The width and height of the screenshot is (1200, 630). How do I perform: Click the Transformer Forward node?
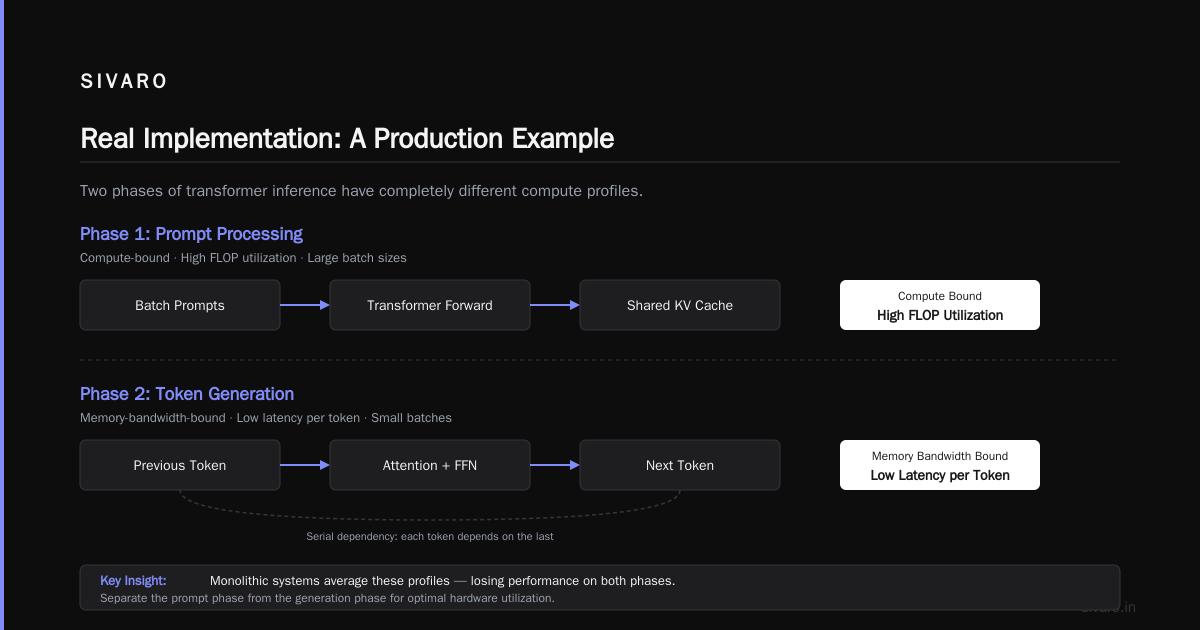(430, 305)
